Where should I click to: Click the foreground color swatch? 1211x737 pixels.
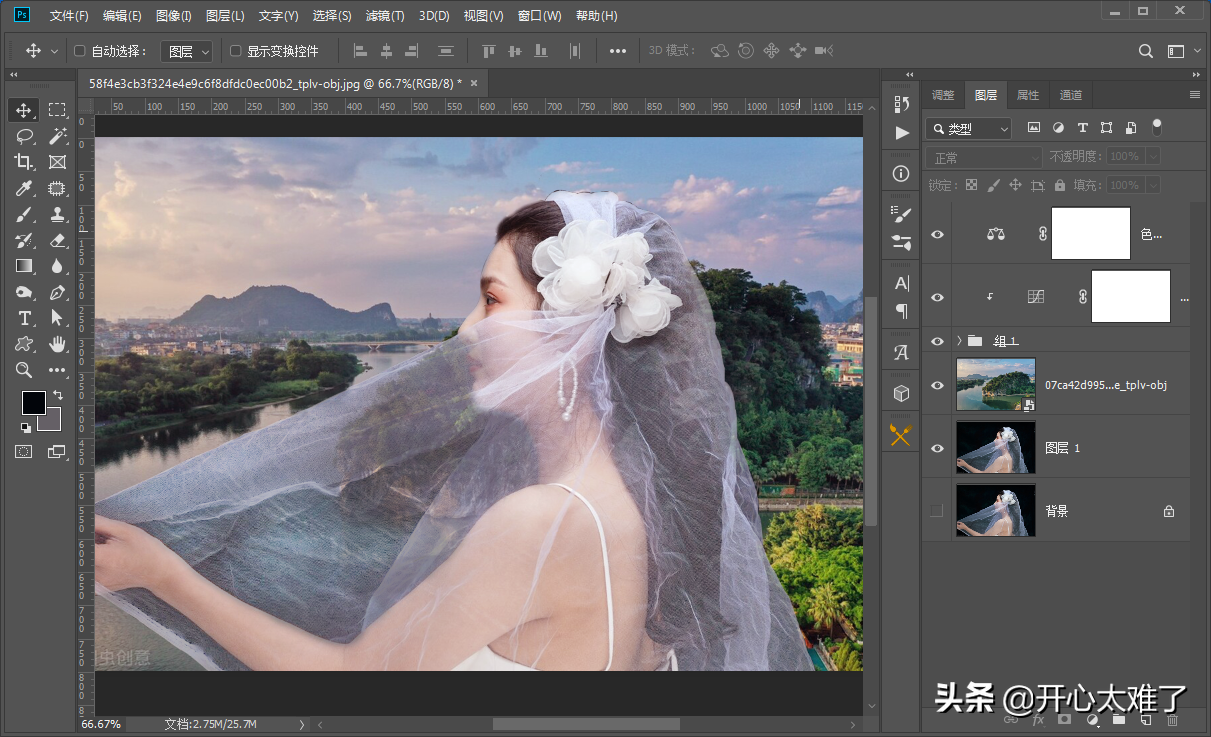pos(33,402)
